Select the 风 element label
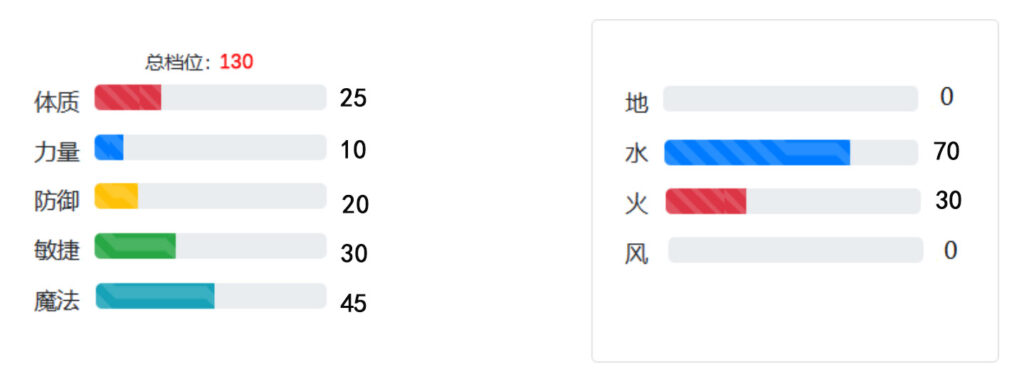The width and height of the screenshot is (1024, 389). coord(637,255)
